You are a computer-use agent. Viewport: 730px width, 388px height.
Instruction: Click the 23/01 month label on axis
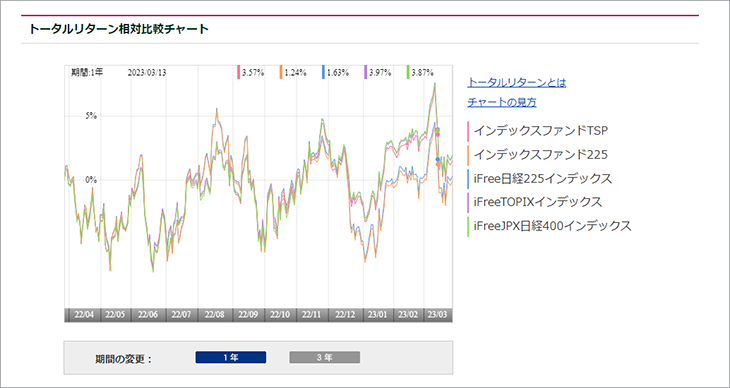[377, 314]
